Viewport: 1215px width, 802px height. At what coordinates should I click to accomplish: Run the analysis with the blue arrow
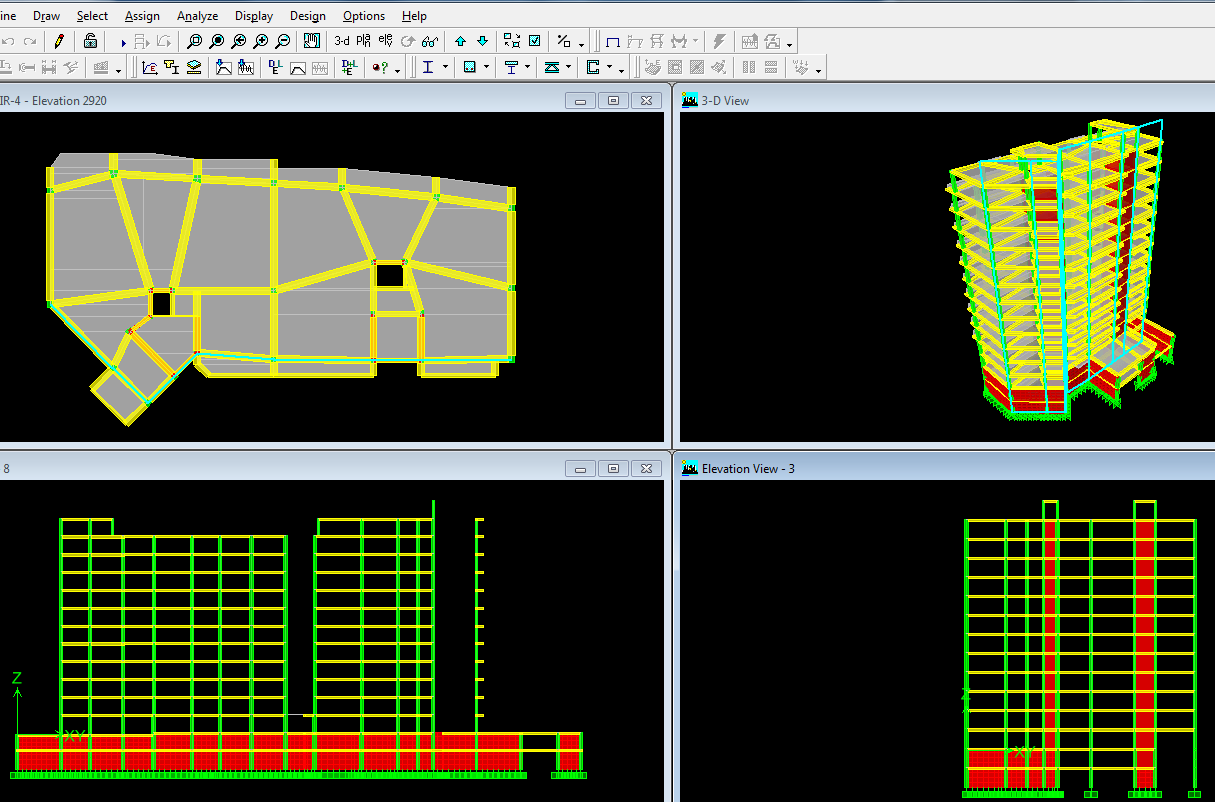[x=123, y=42]
